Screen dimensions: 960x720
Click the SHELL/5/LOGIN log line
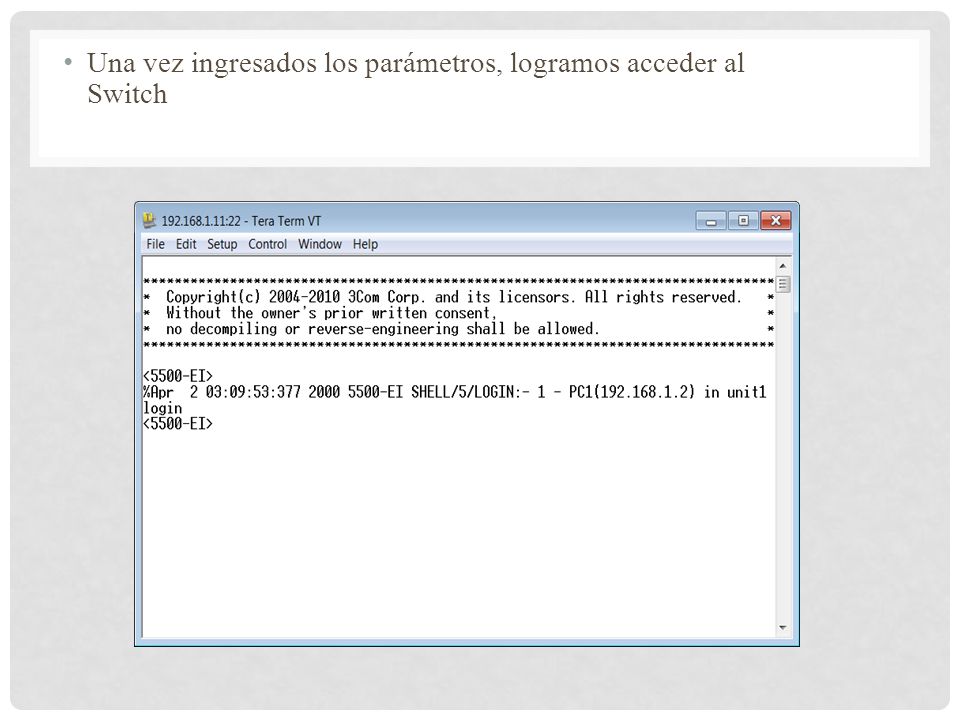click(454, 392)
